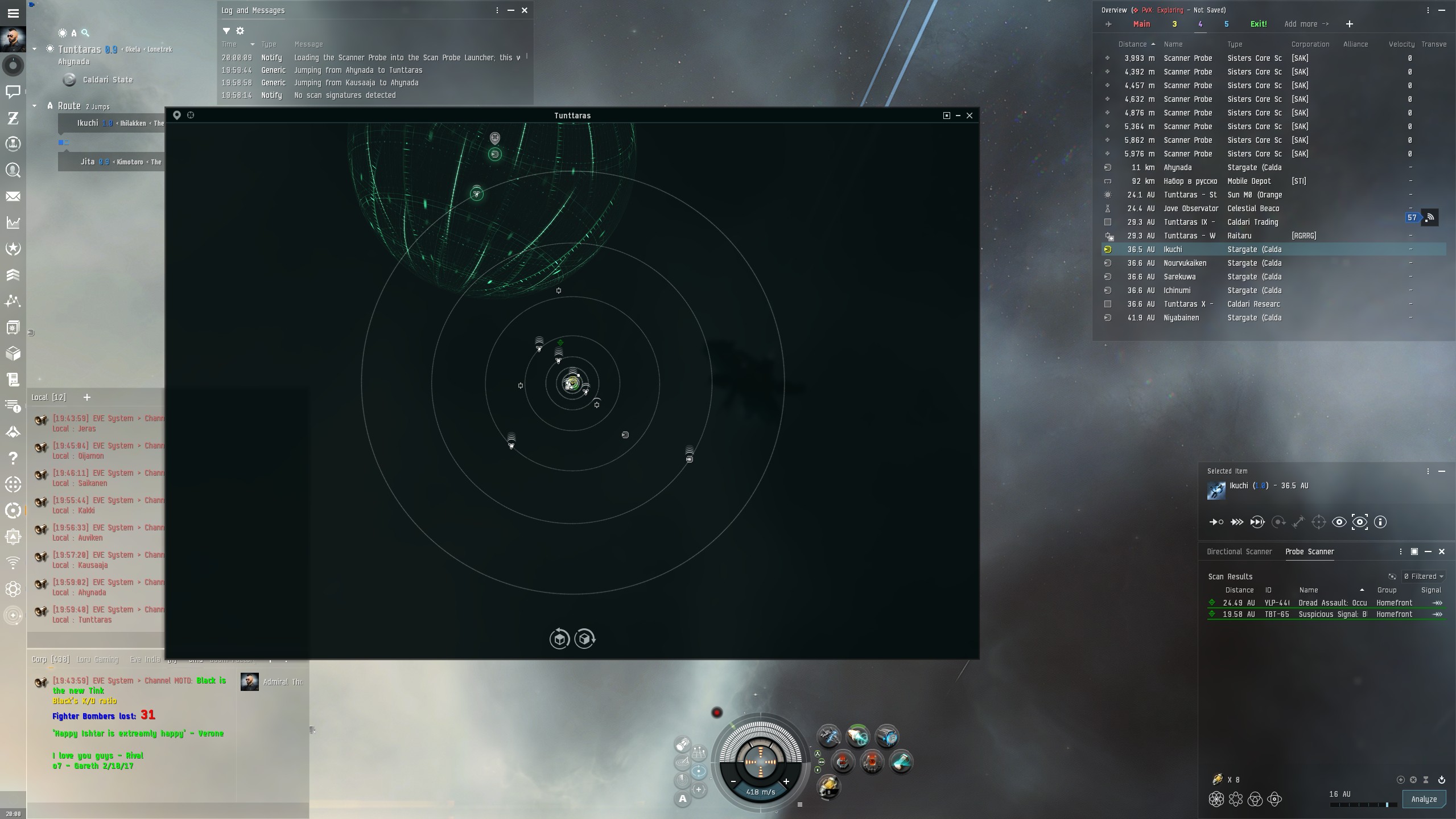
Task: Recover probes using the download-arrow icon
Action: pyautogui.click(x=1442, y=780)
